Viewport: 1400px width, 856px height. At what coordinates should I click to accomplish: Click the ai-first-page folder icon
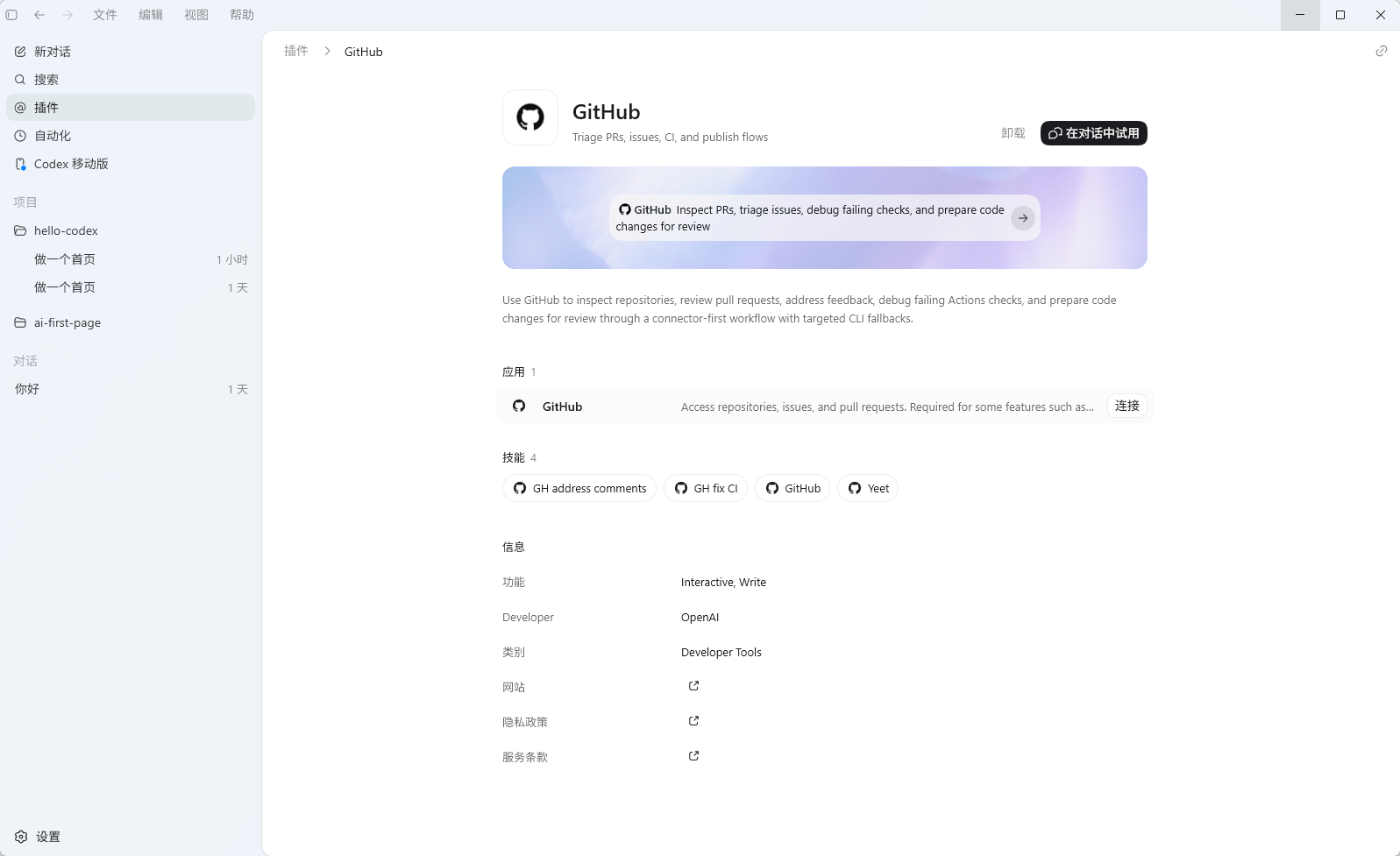(x=20, y=322)
